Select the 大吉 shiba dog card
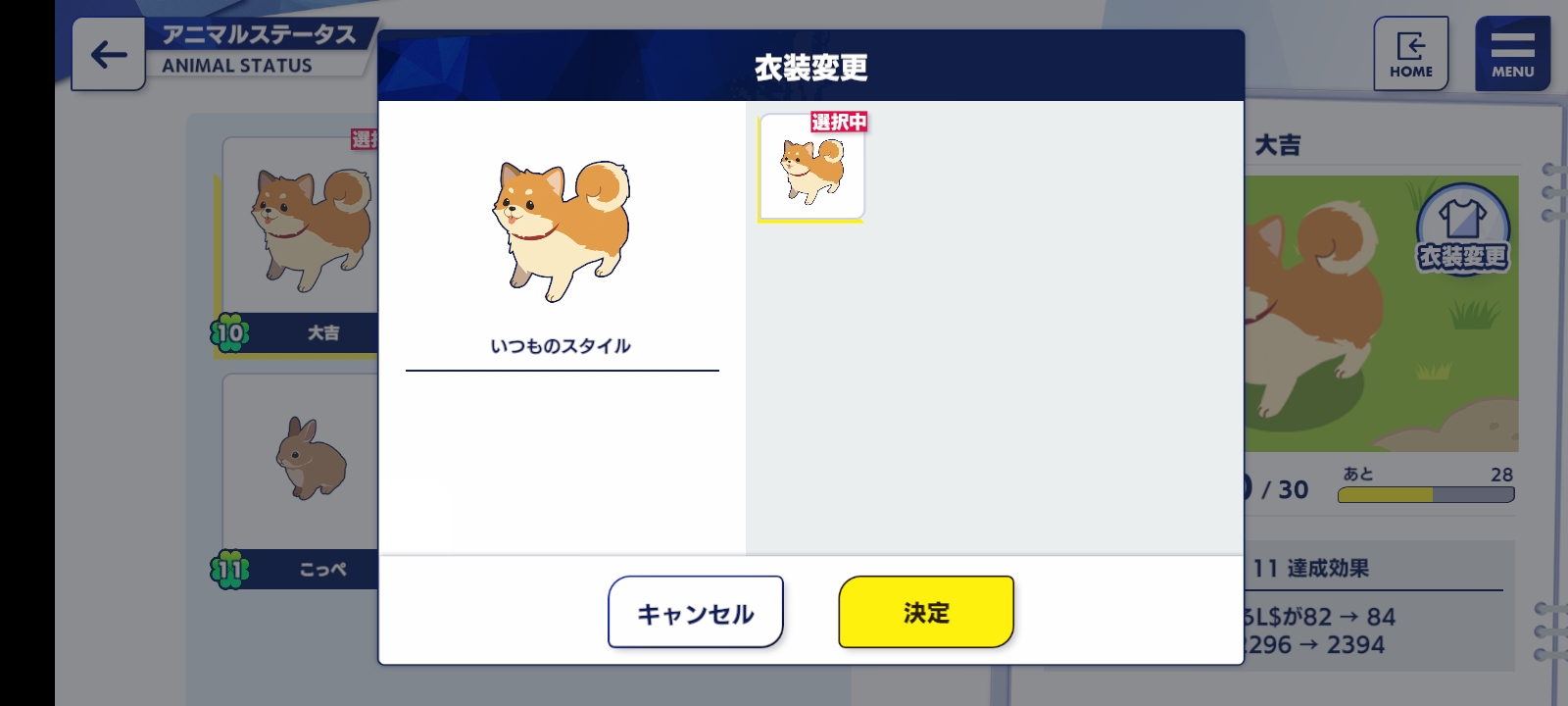This screenshot has width=1568, height=706. pyautogui.click(x=300, y=245)
